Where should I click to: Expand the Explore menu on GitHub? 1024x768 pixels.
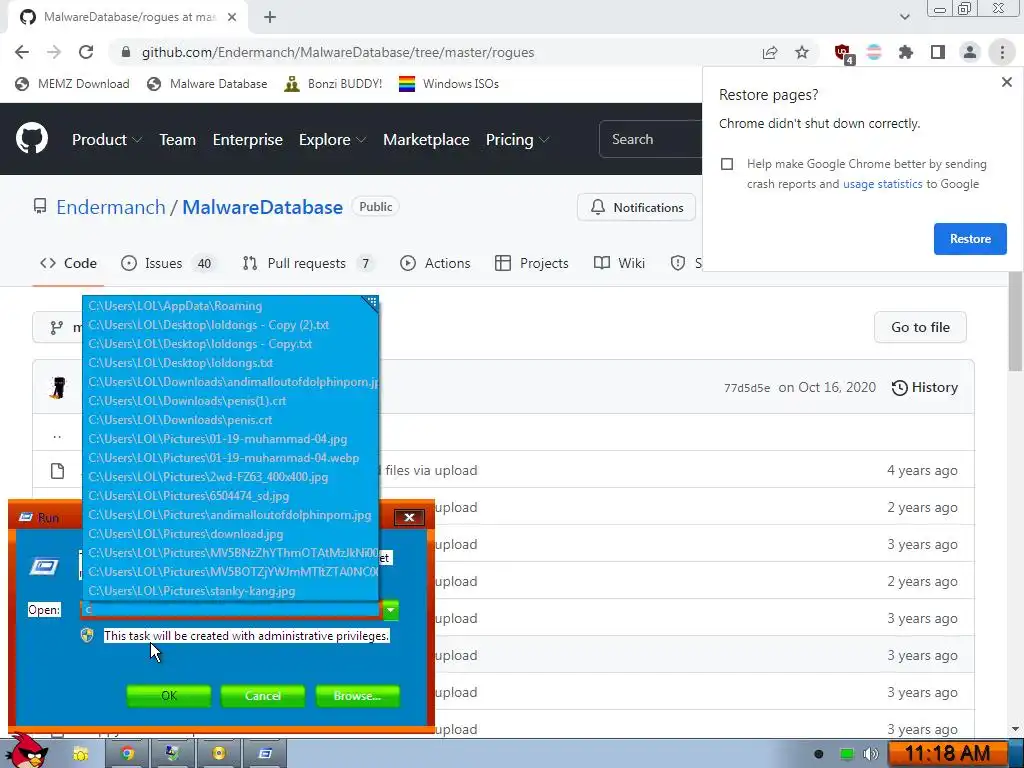coord(332,140)
